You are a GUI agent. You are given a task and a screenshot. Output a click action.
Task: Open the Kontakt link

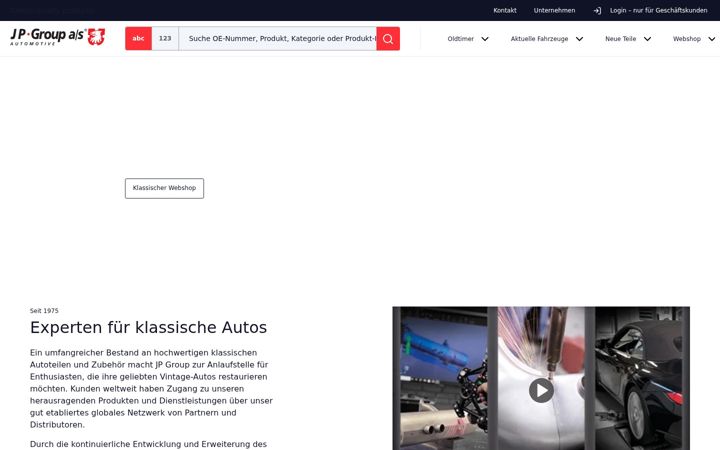click(505, 11)
